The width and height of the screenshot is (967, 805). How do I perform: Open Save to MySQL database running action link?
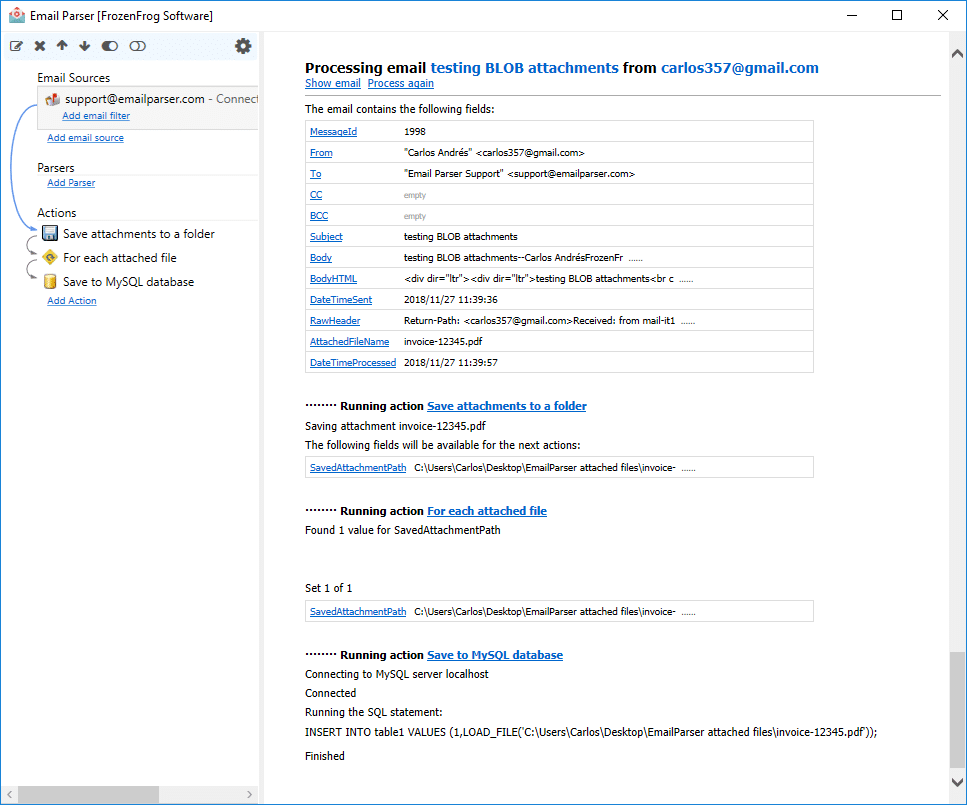tap(495, 655)
